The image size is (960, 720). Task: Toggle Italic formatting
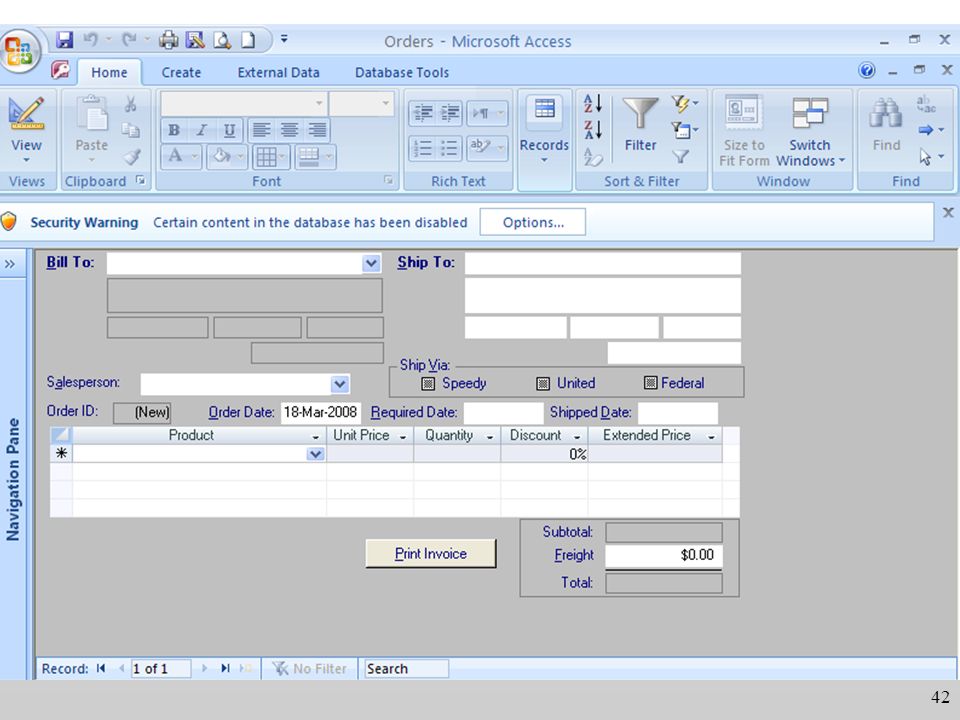tap(201, 130)
